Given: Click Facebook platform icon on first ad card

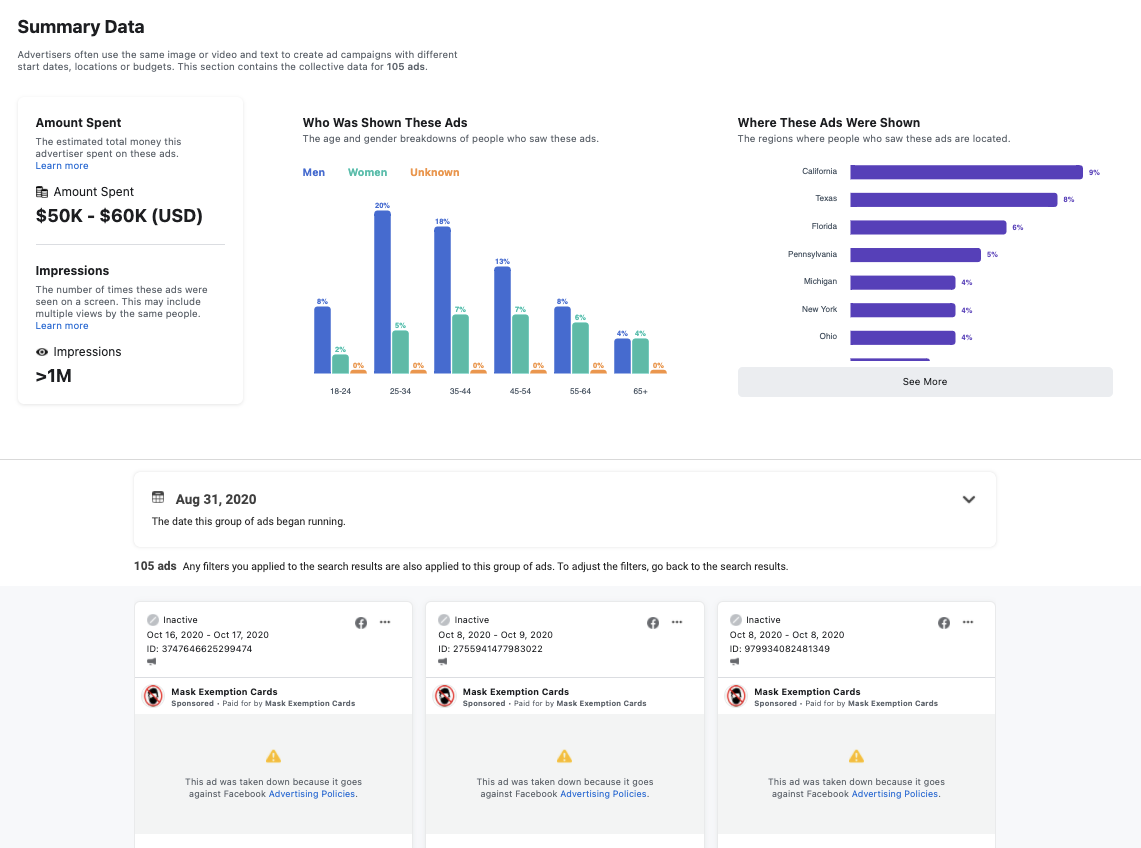Looking at the screenshot, I should [x=361, y=623].
